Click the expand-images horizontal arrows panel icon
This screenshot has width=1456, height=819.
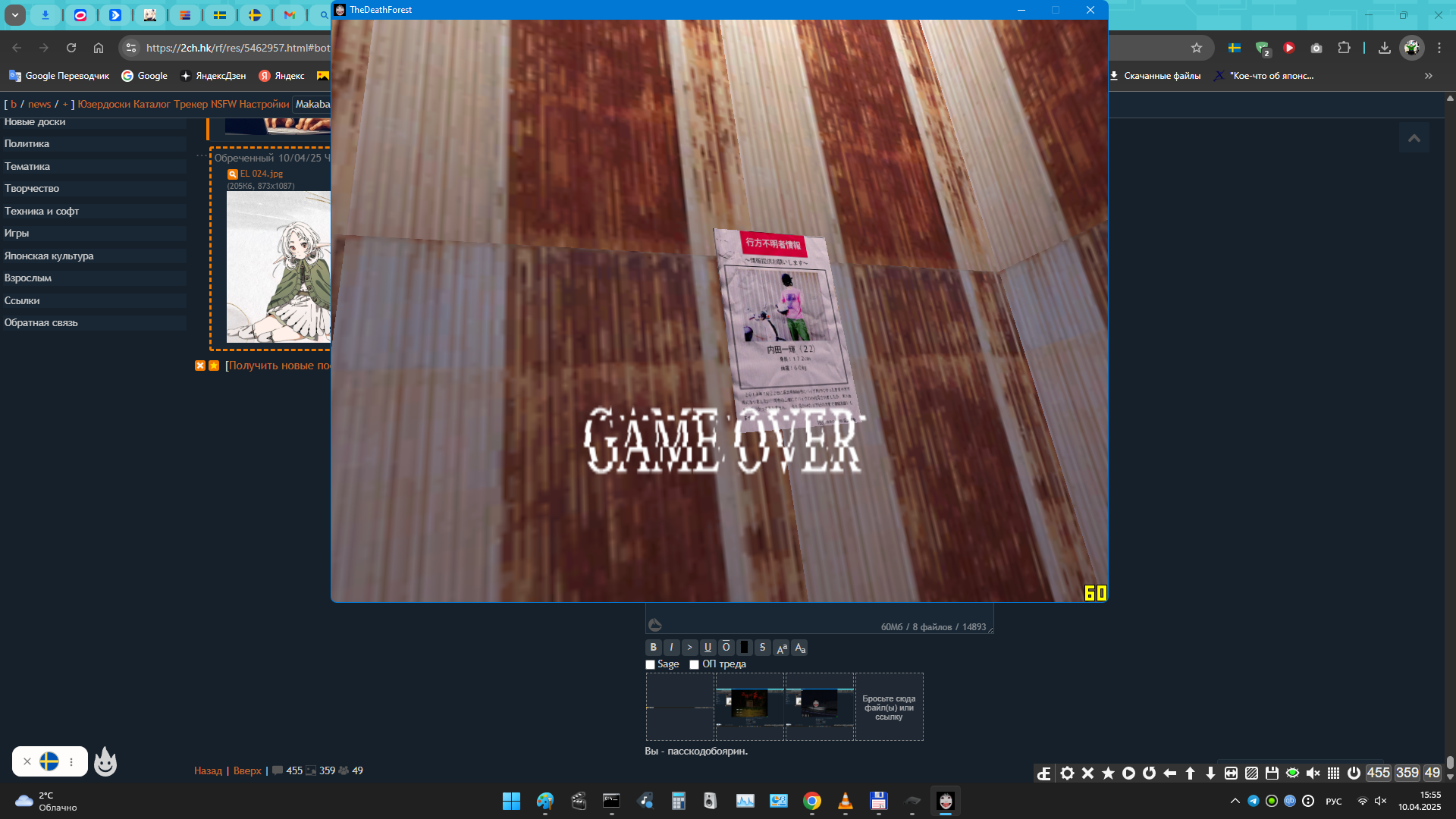click(1231, 773)
